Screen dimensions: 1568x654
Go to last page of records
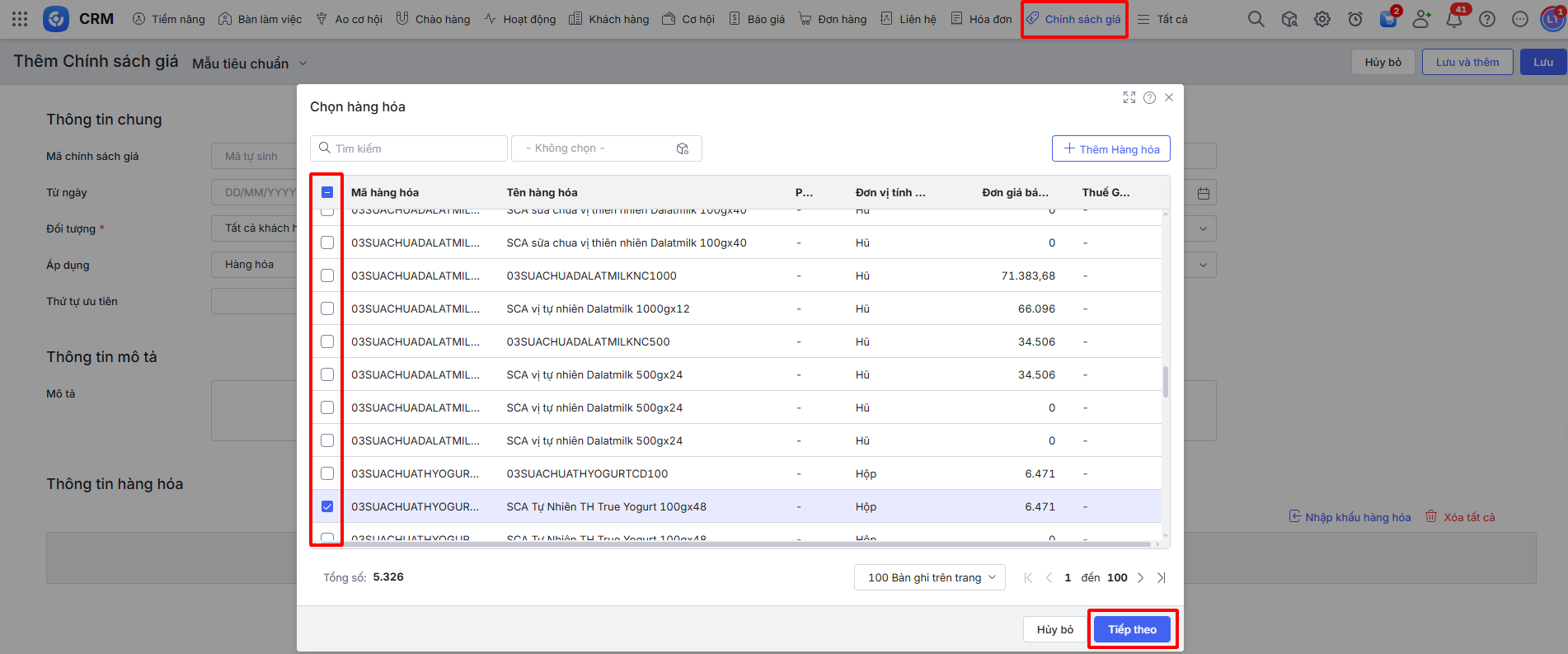[1162, 578]
